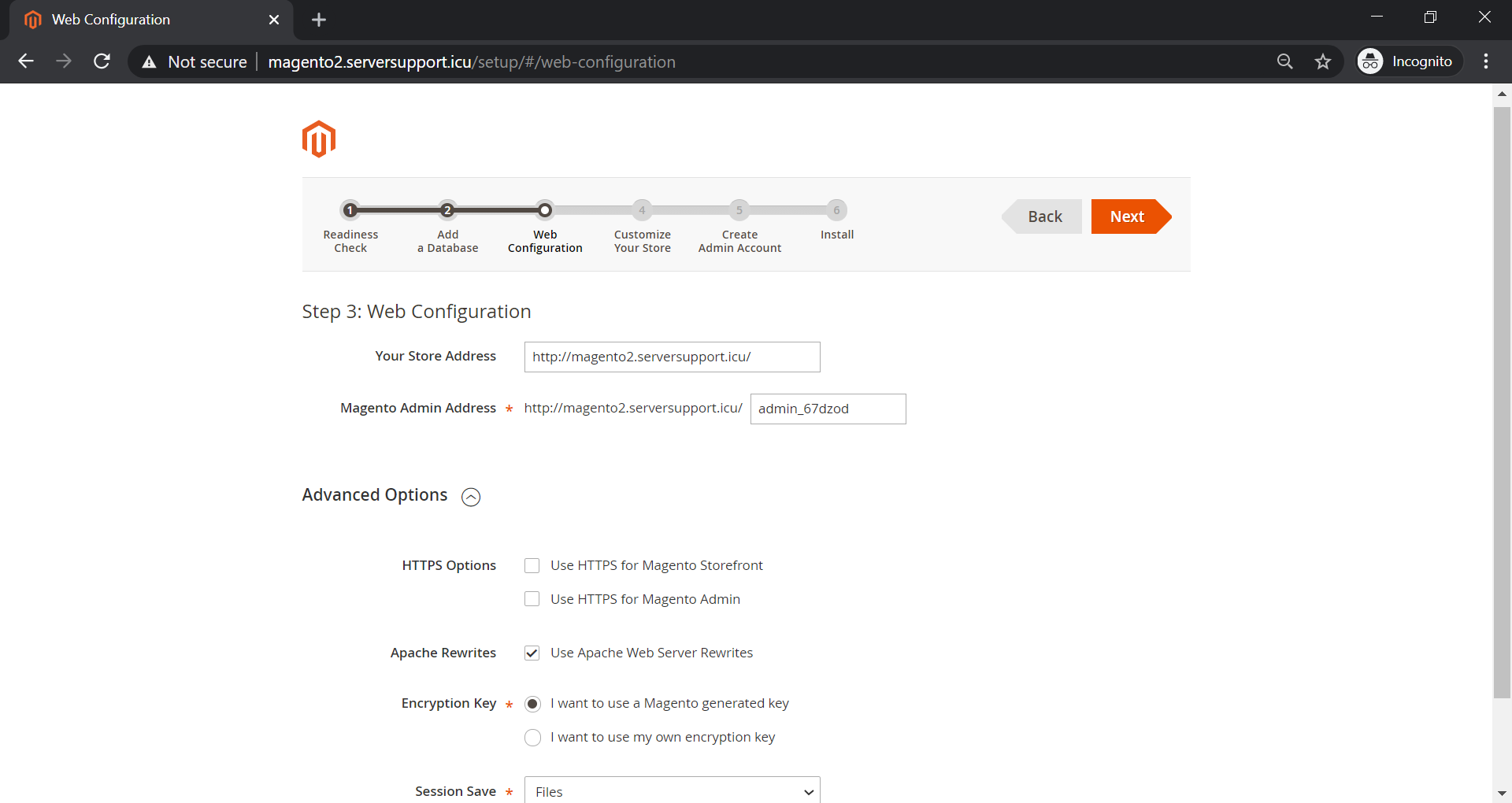Select the own encryption key option
1512x803 pixels.
click(532, 737)
